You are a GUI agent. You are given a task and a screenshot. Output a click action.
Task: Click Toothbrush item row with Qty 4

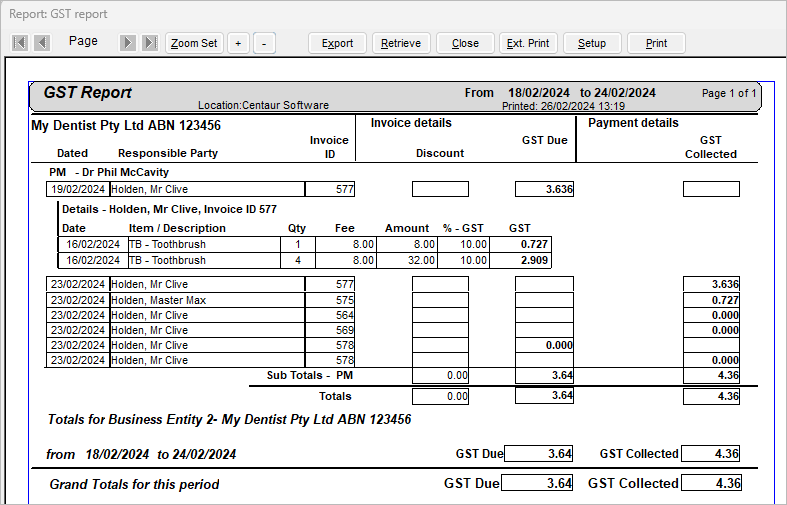point(305,261)
